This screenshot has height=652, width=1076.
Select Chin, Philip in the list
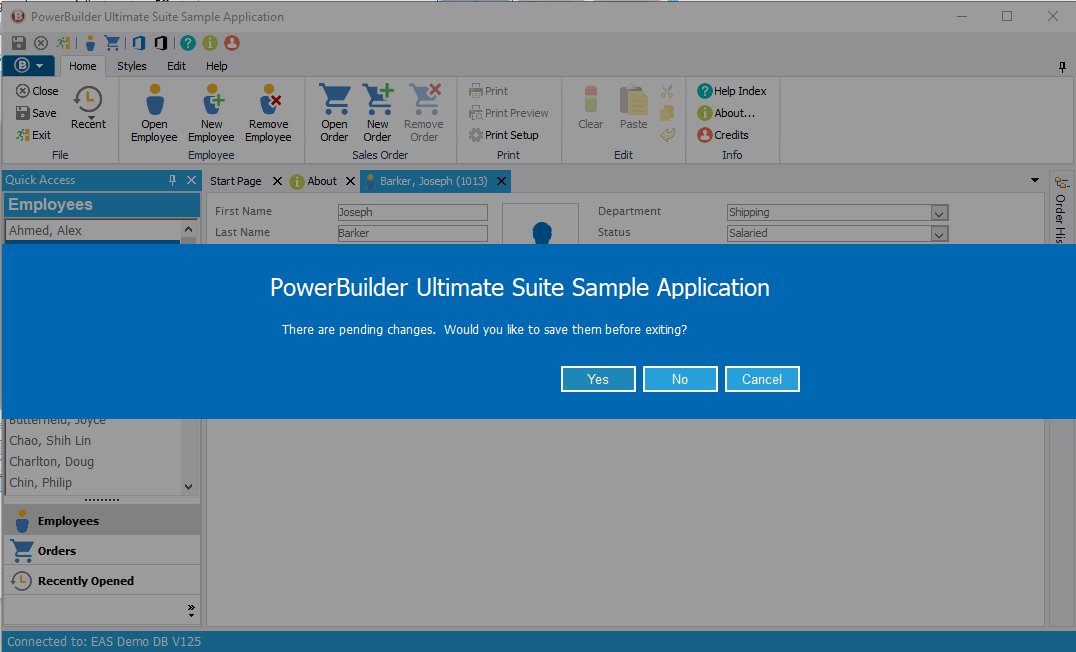tap(93, 482)
